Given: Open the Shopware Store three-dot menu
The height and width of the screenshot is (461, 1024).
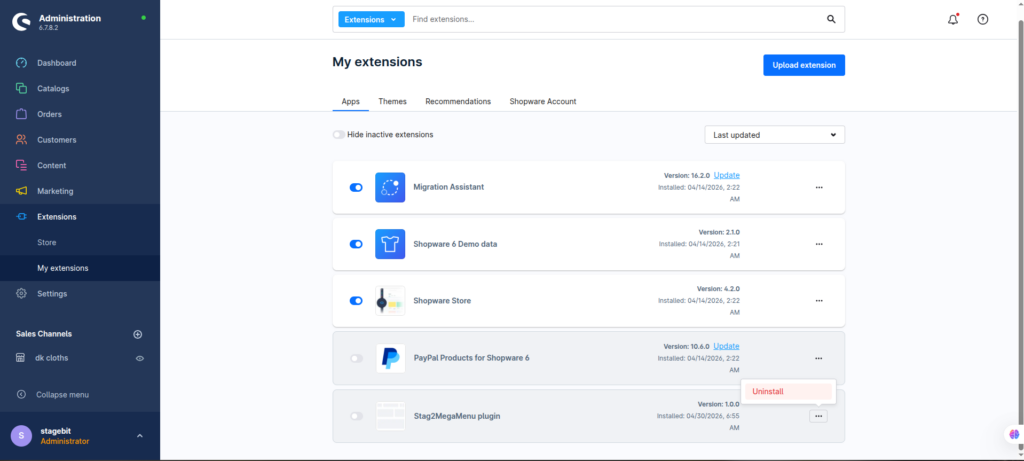Looking at the screenshot, I should click(819, 301).
